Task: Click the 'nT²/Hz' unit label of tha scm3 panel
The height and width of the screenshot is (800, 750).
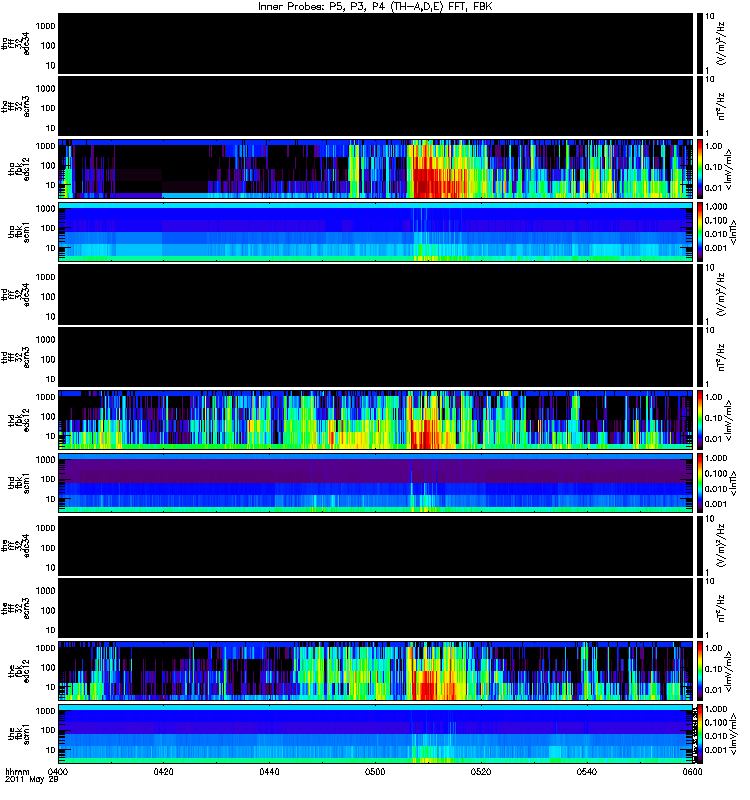Action: click(721, 106)
